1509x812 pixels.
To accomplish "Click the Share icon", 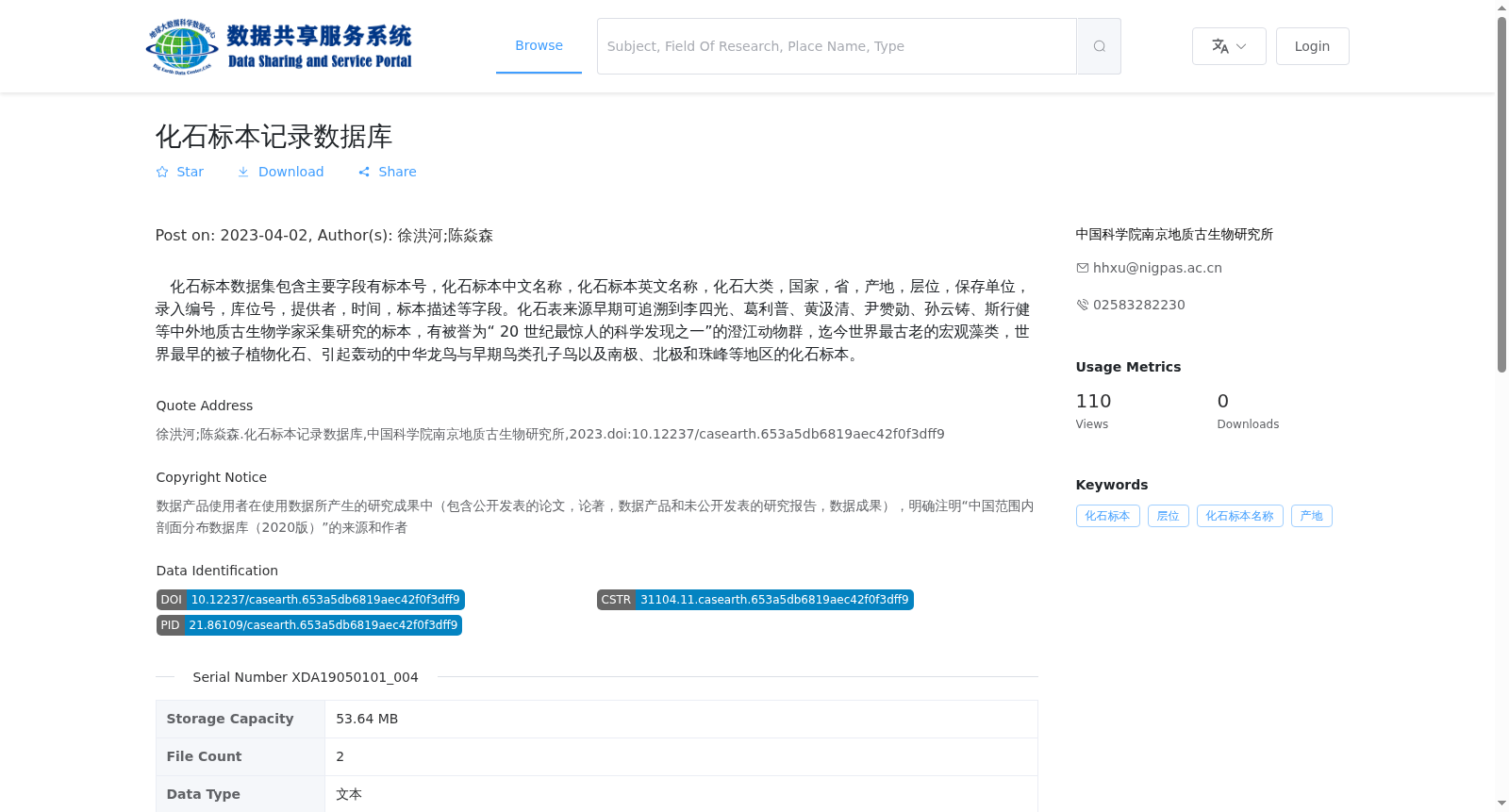I will [364, 172].
